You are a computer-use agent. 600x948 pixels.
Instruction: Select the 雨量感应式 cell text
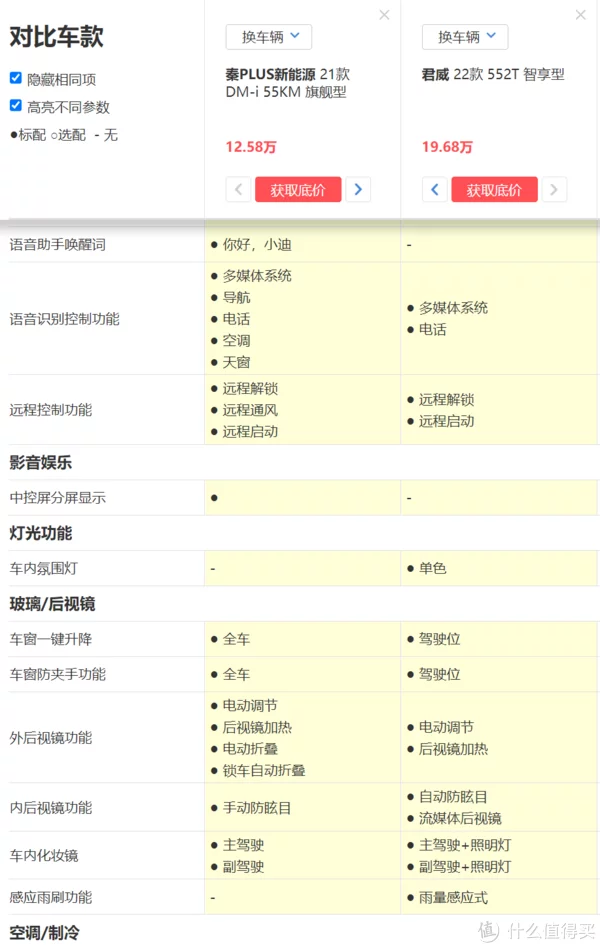click(453, 898)
